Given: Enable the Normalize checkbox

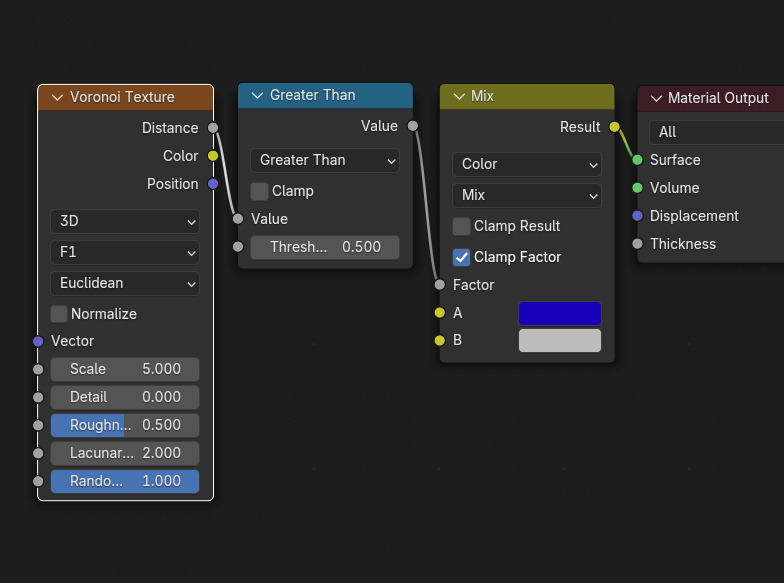Looking at the screenshot, I should click(59, 314).
